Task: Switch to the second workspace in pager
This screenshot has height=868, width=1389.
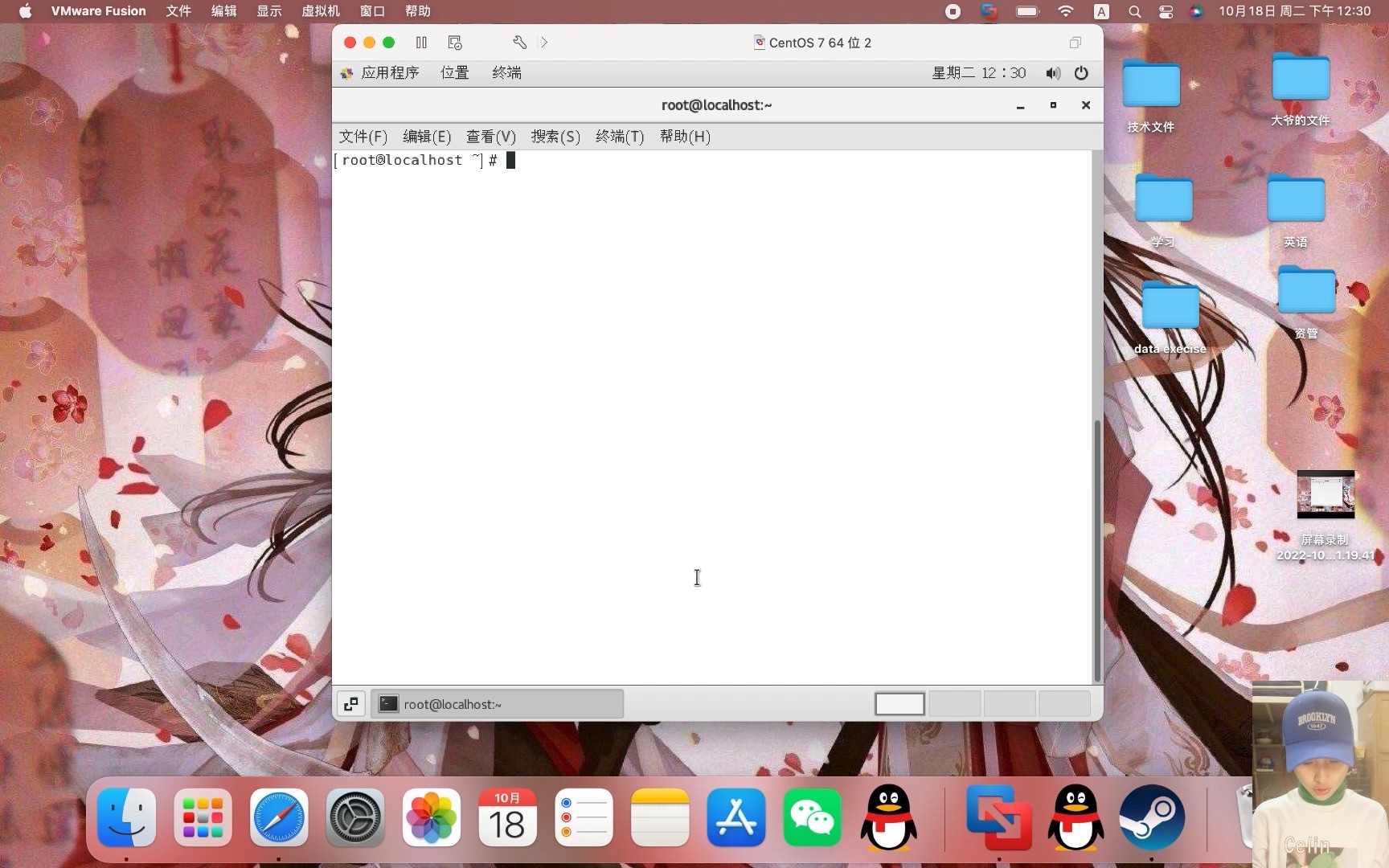Action: pos(954,704)
